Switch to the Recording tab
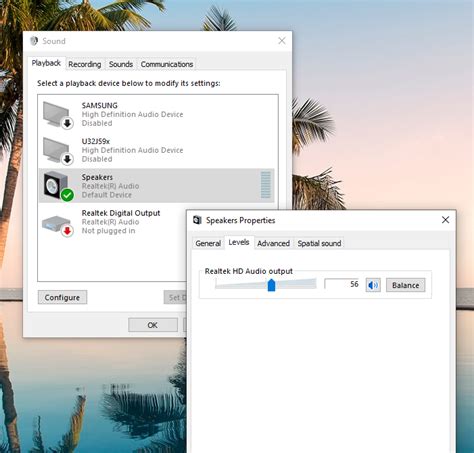Screen dimensions: 474x453 (x=85, y=64)
